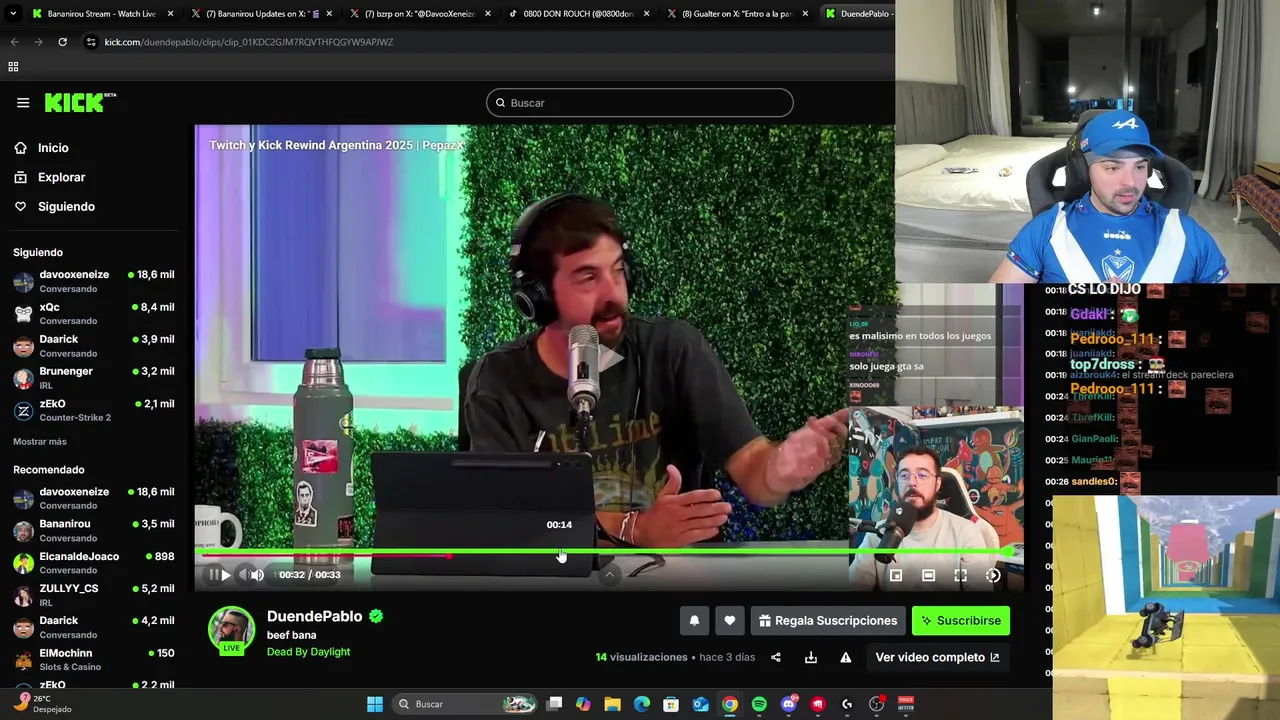Toggle the heart follow button

(730, 621)
